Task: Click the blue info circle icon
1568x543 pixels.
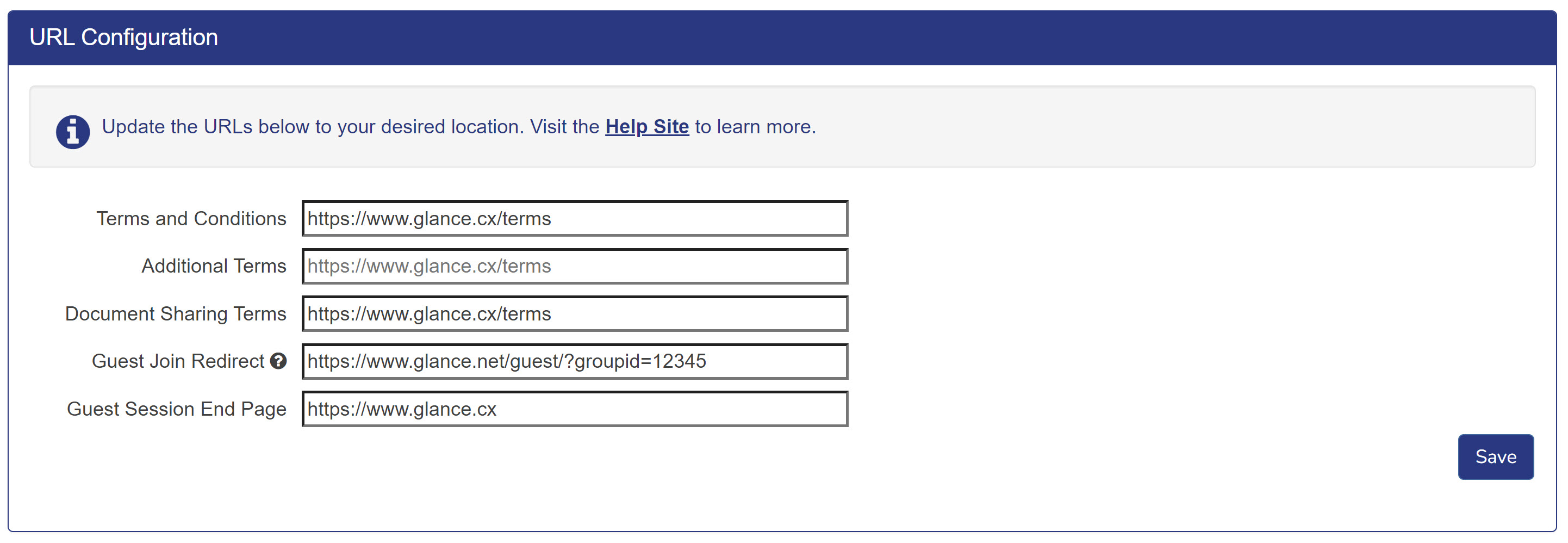Action: [72, 132]
